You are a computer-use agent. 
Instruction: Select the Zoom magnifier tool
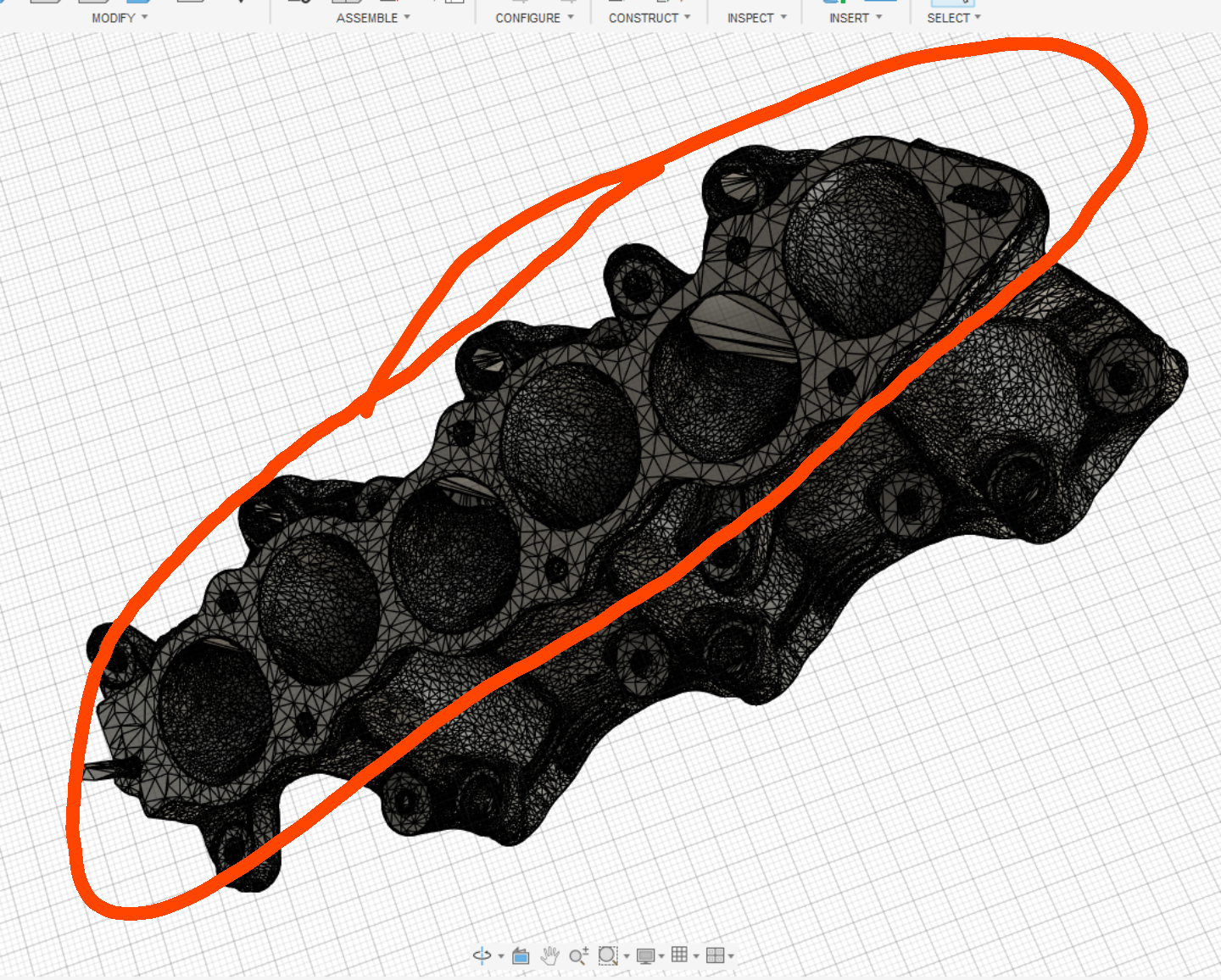click(578, 956)
